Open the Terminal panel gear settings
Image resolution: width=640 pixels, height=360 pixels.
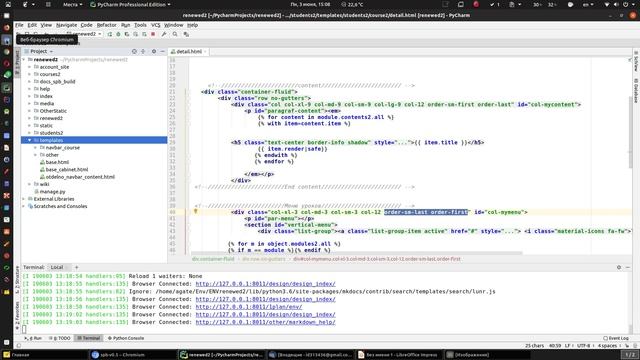[x=619, y=267]
